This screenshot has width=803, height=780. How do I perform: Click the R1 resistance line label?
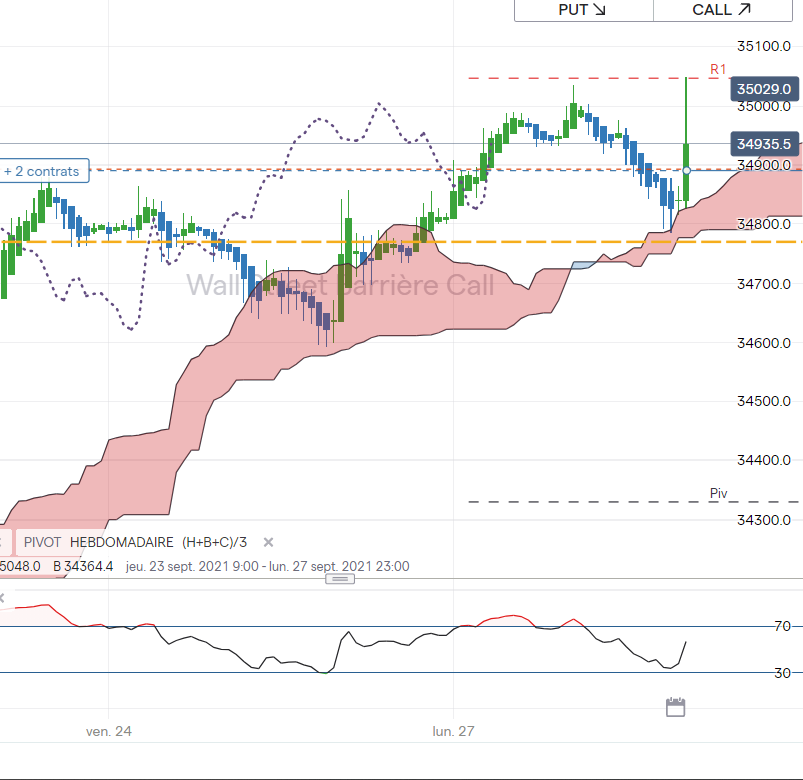pyautogui.click(x=718, y=69)
